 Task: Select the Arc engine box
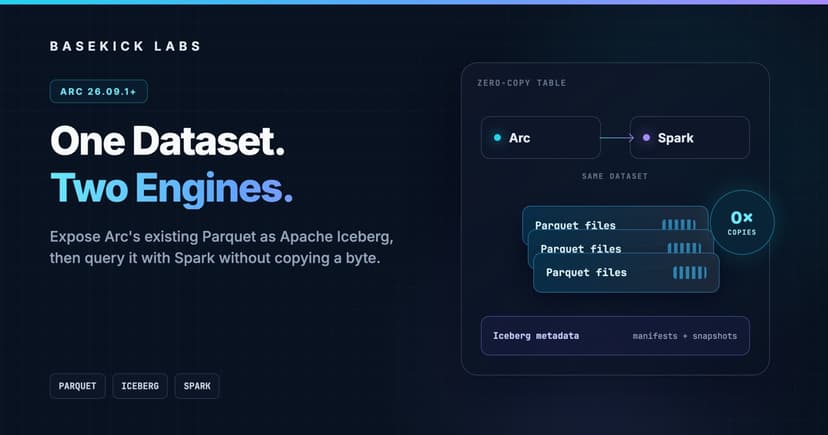click(541, 138)
